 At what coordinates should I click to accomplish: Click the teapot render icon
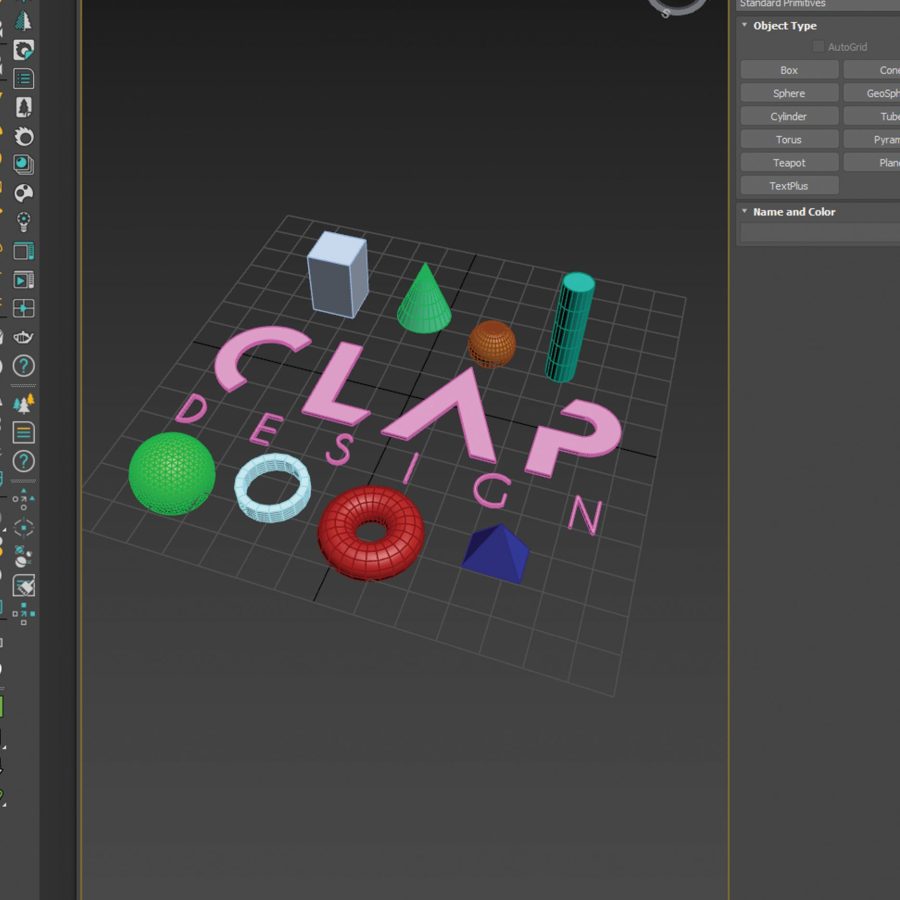click(24, 337)
